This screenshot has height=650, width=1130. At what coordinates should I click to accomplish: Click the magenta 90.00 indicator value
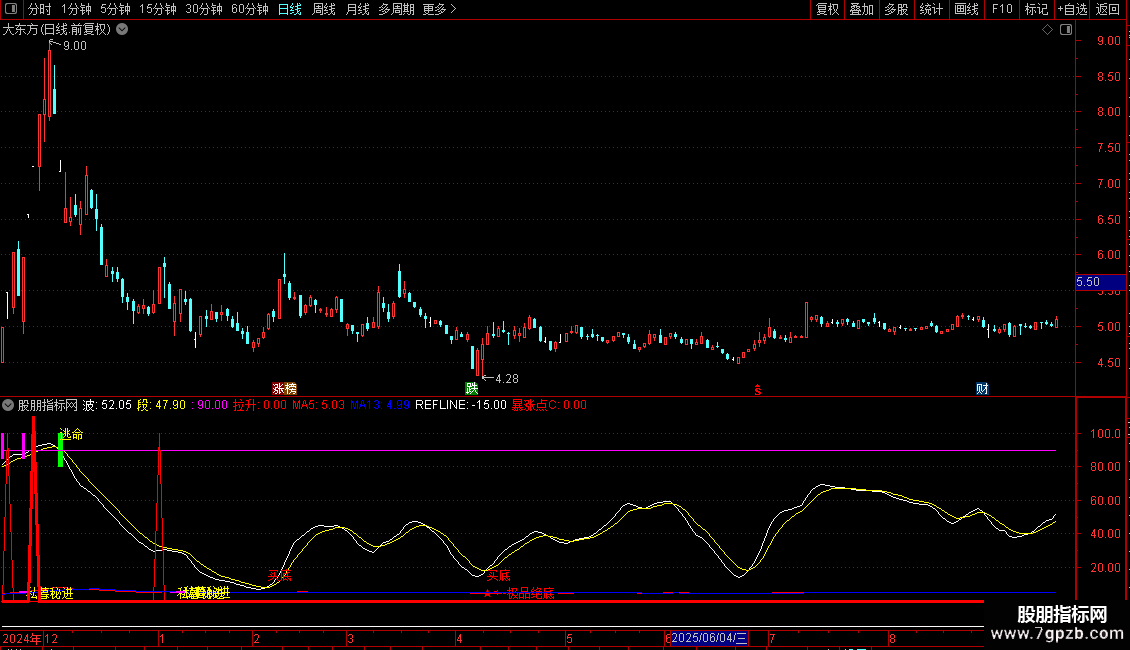(x=212, y=405)
